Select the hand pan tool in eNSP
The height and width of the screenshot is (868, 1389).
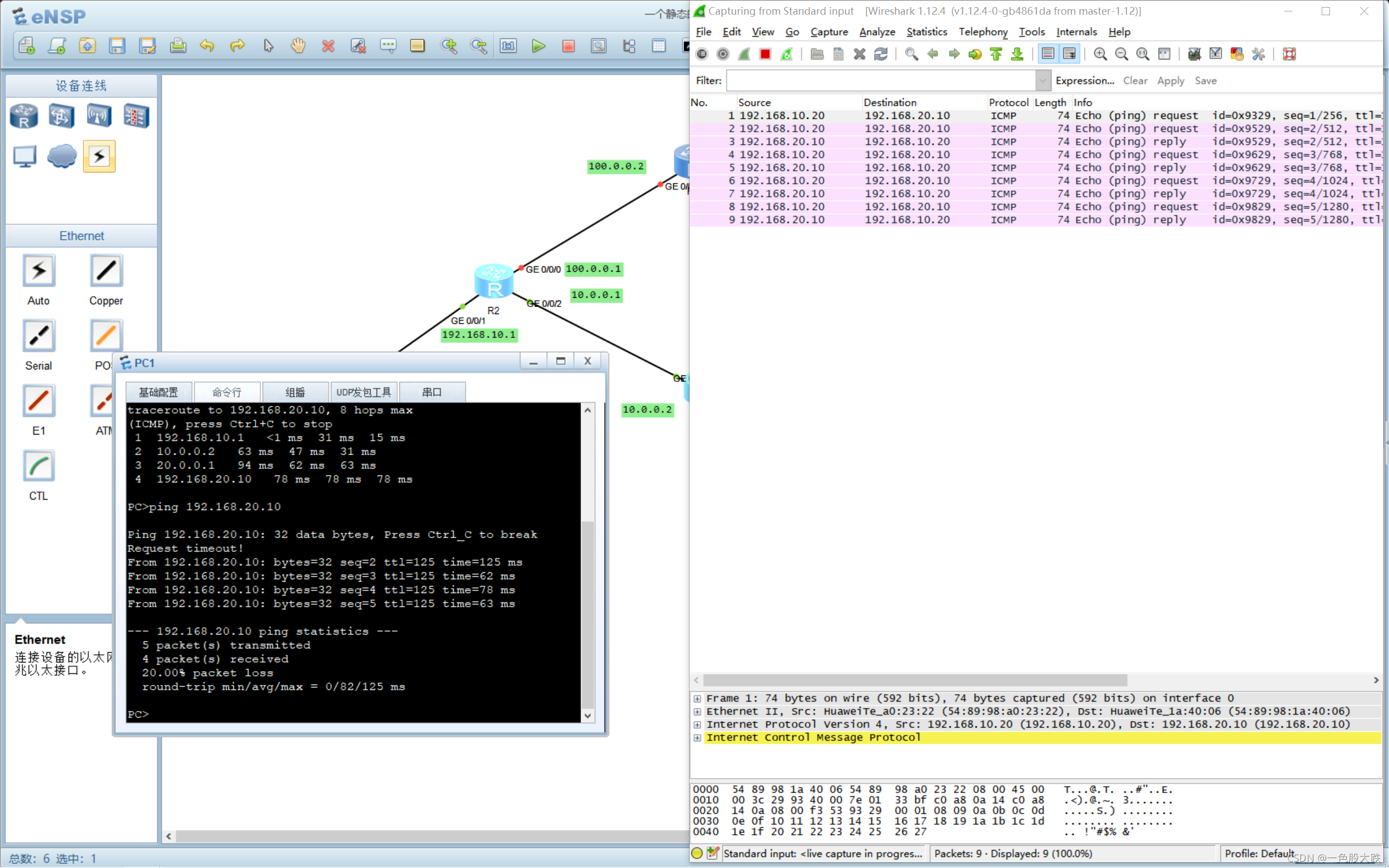tap(298, 46)
